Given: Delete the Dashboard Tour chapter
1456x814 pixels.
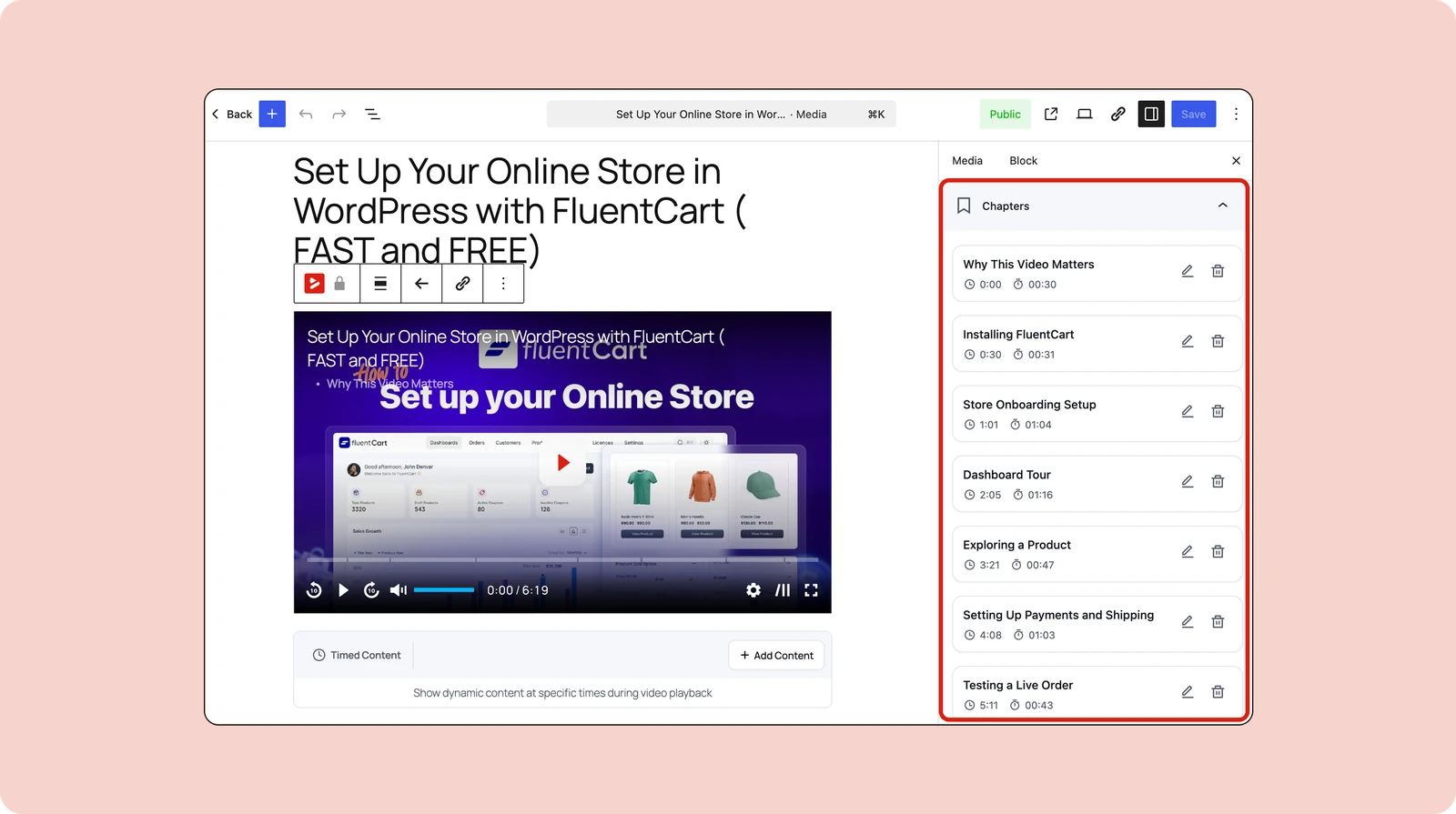Looking at the screenshot, I should 1218,481.
